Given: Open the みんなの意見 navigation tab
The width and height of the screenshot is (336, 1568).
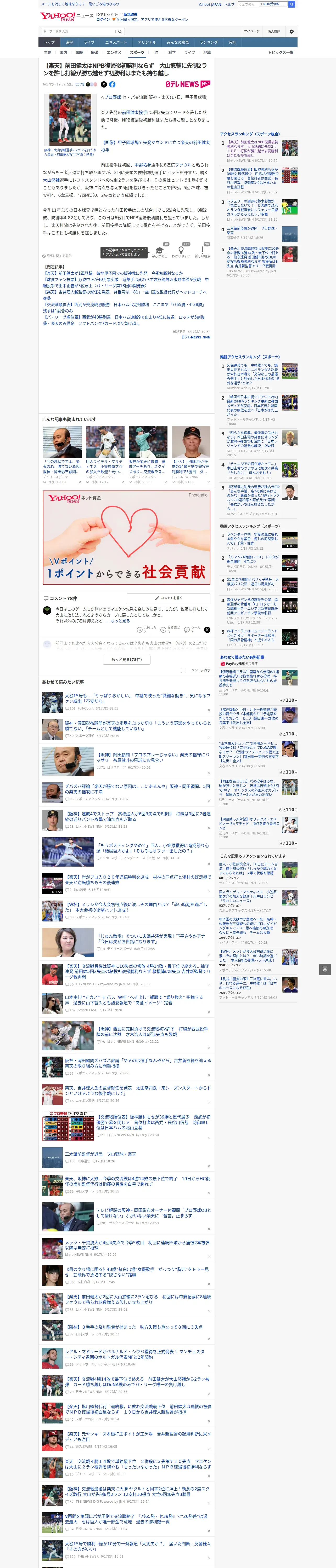Looking at the screenshot, I should coord(178,43).
